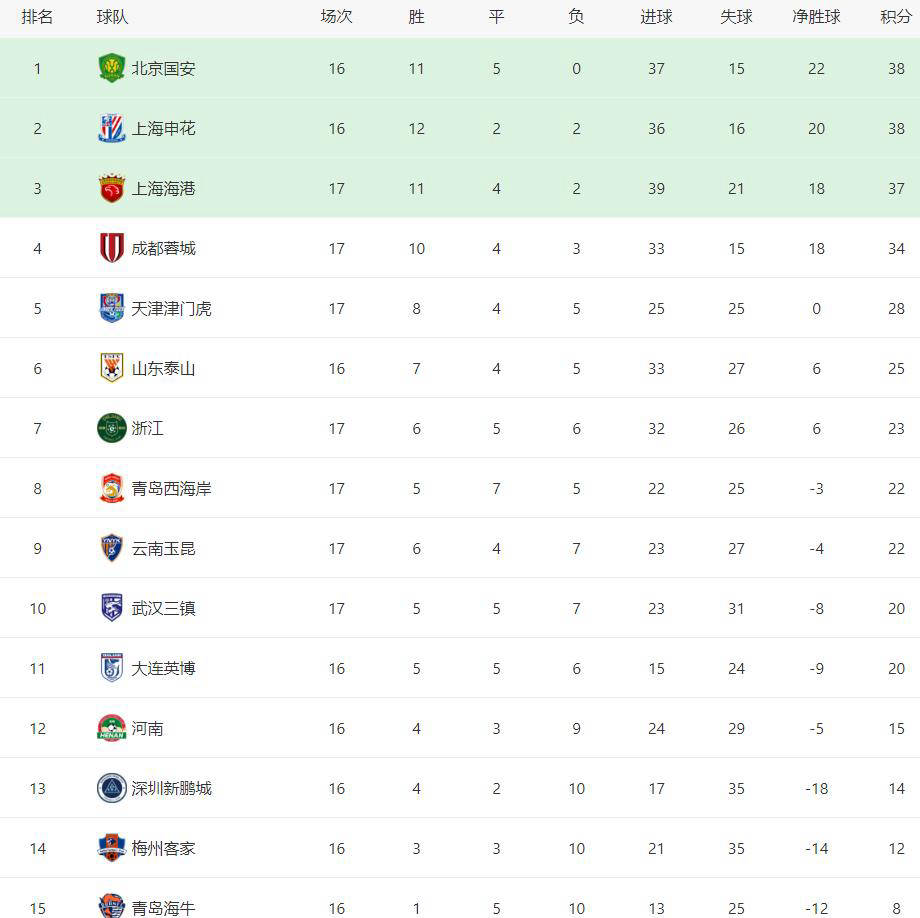Select the 浙江 round green logo
The width and height of the screenshot is (920, 918).
[x=111, y=428]
